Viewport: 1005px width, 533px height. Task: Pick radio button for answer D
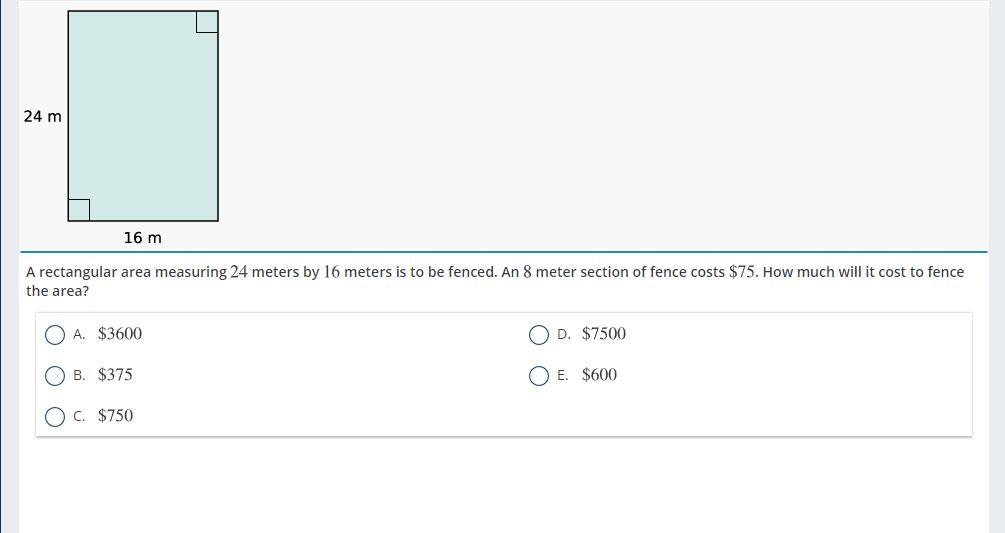coord(539,335)
